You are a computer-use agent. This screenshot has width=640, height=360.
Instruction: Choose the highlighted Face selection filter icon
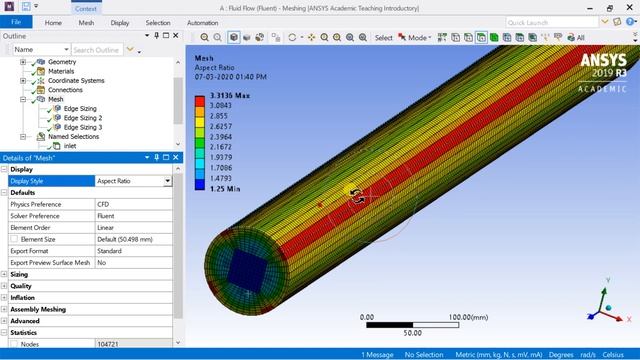pos(481,38)
